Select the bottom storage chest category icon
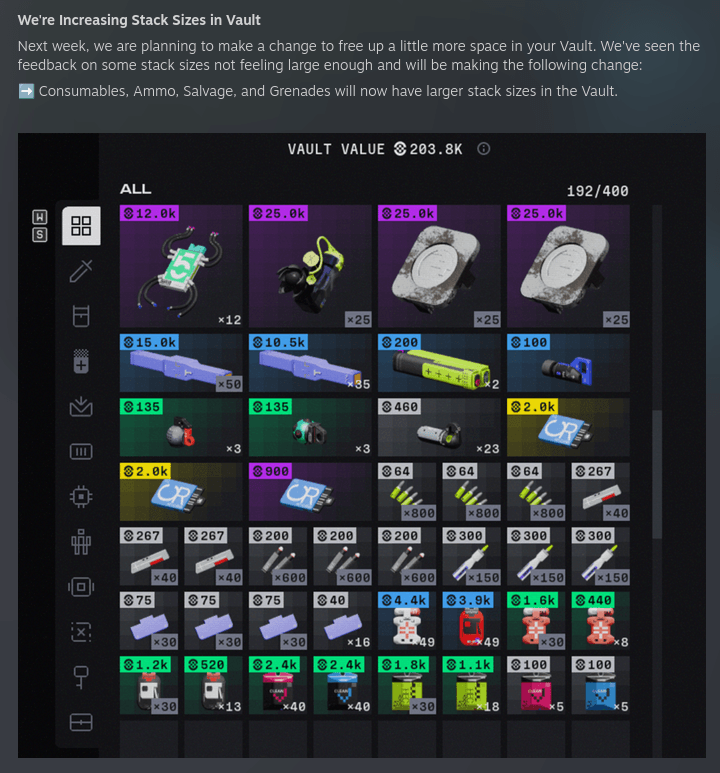Image resolution: width=720 pixels, height=773 pixels. (x=81, y=723)
